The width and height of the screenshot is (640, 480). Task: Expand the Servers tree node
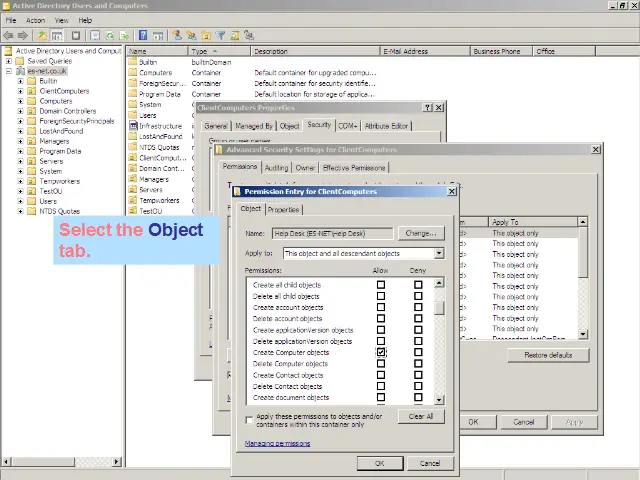(20, 161)
